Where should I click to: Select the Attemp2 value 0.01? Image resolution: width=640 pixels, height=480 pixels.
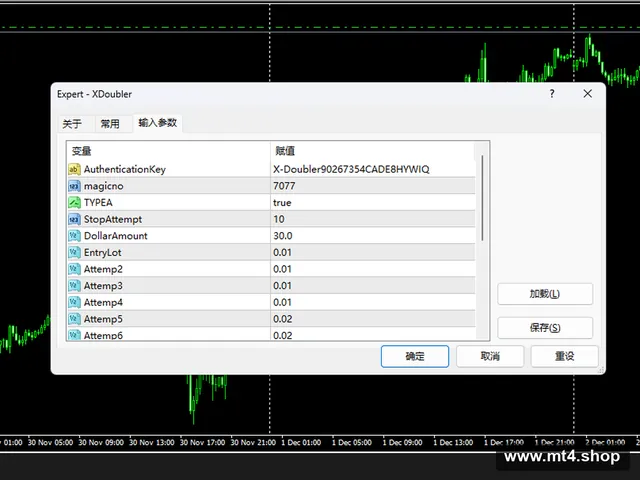tap(282, 269)
